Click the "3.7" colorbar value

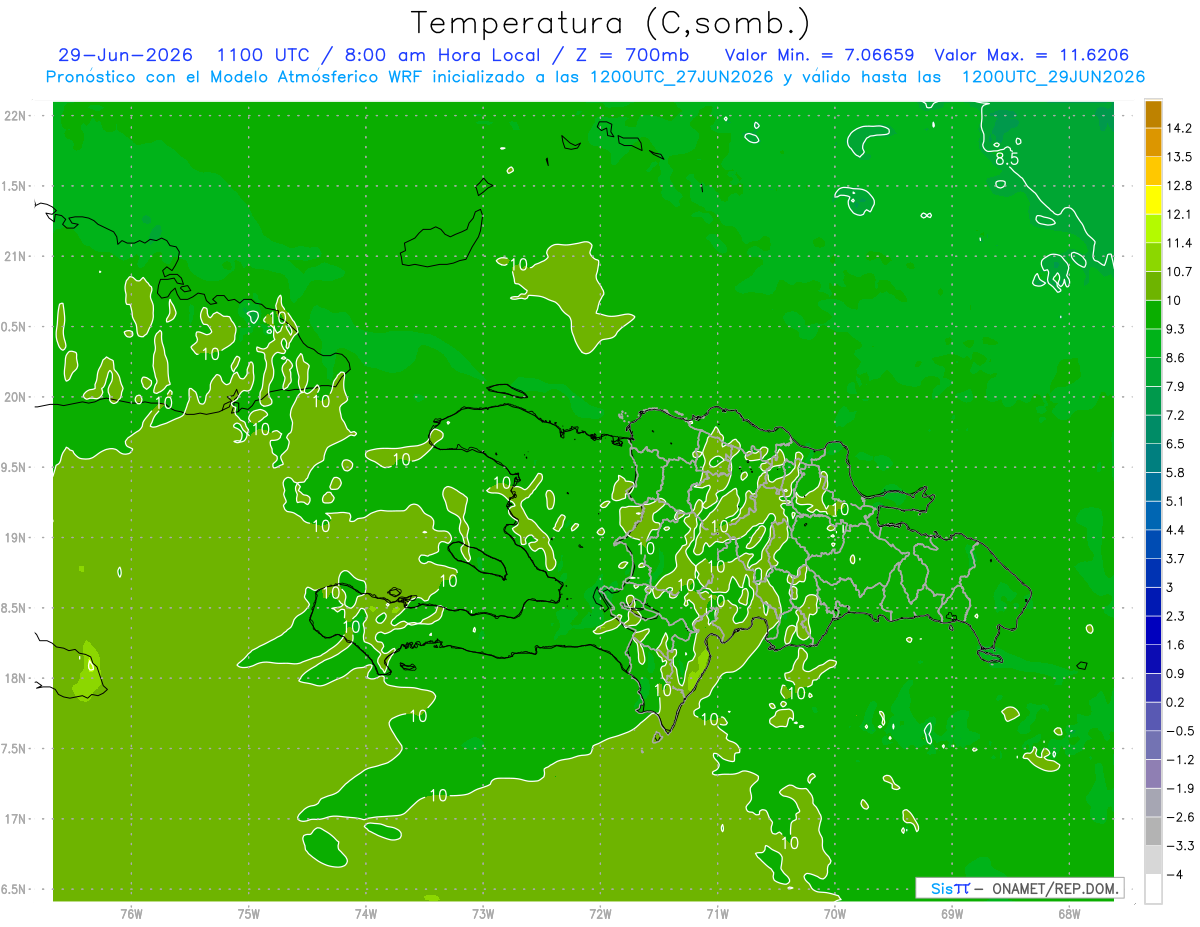point(1175,558)
